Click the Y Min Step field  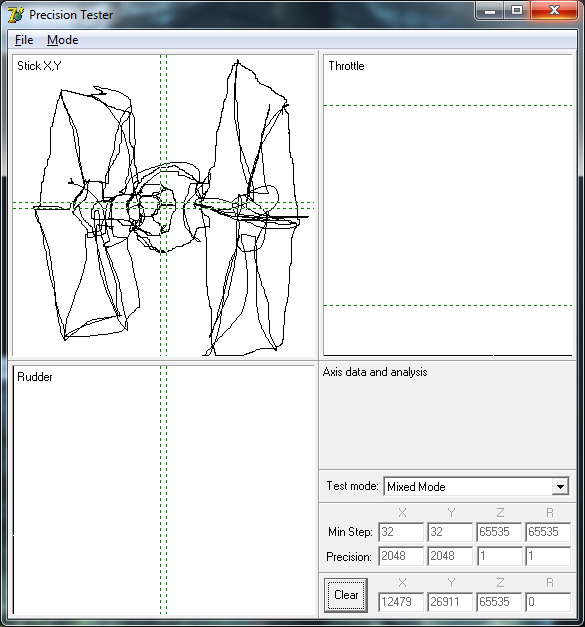(x=450, y=532)
